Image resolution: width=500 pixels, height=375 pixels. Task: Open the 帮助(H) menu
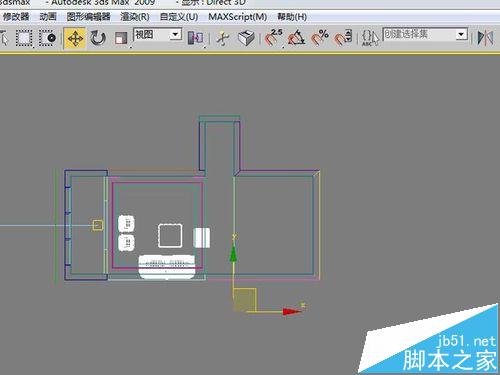coord(292,17)
